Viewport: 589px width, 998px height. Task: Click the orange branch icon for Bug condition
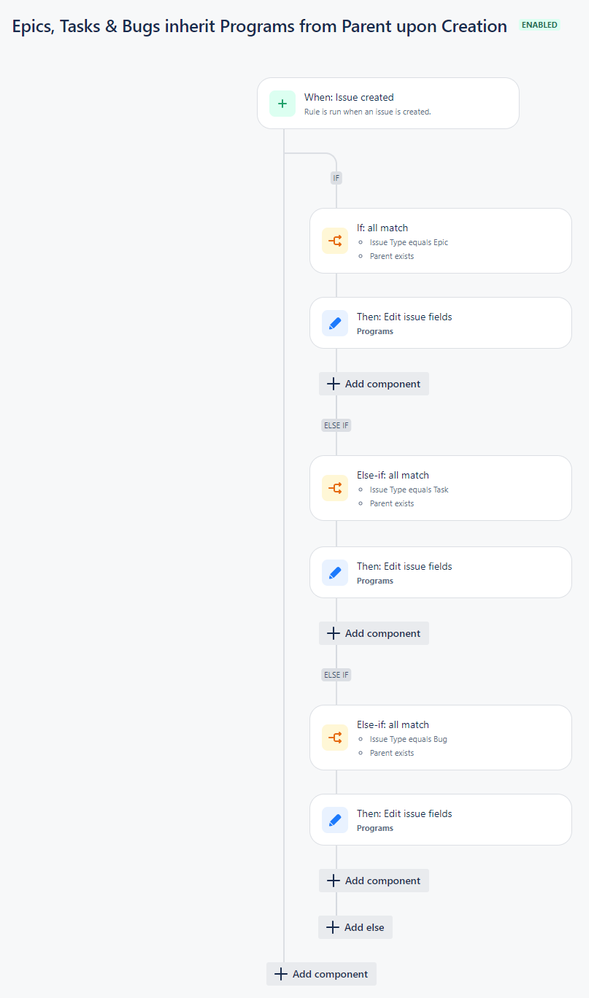pyautogui.click(x=335, y=738)
